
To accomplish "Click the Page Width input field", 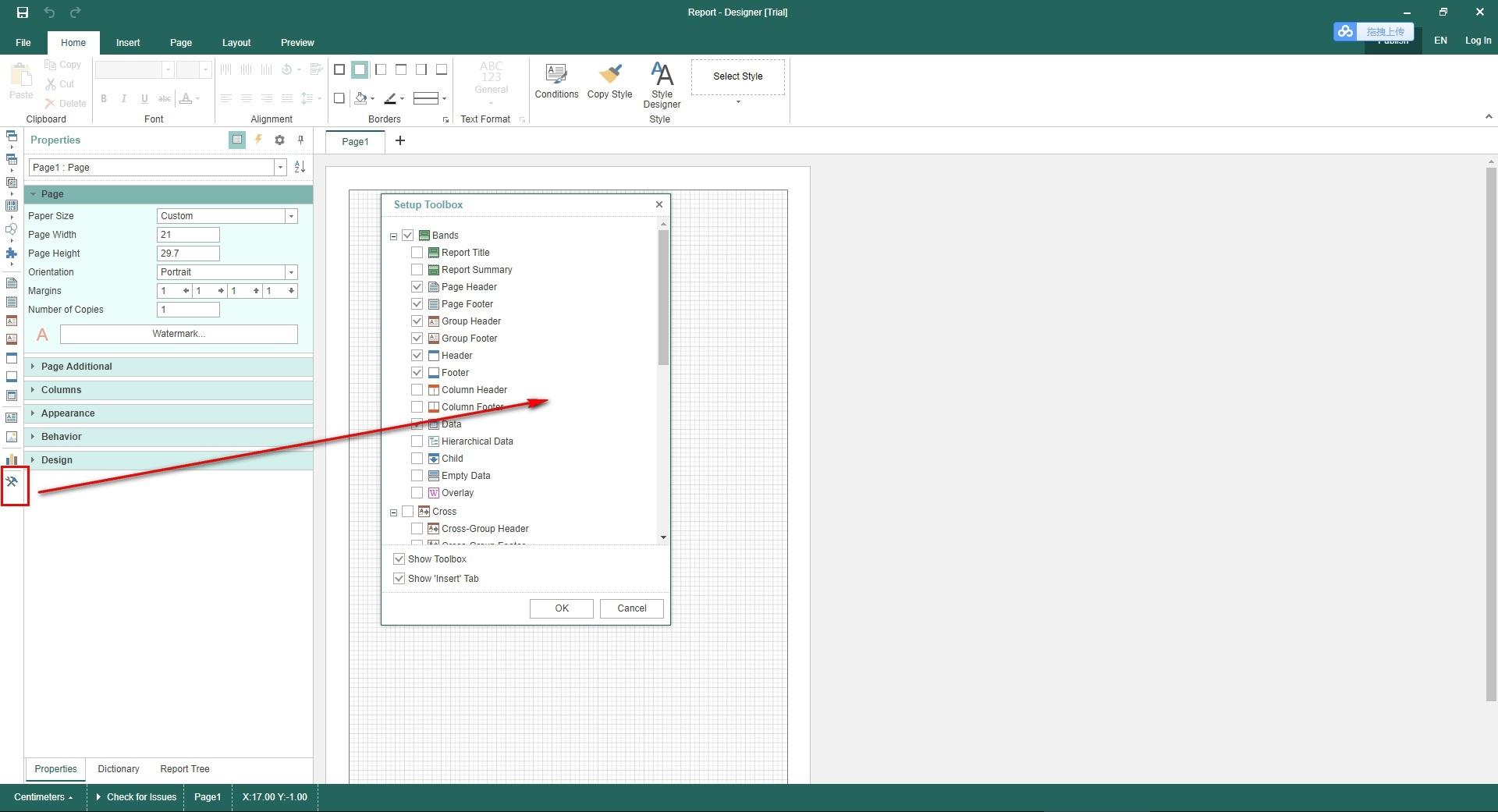I will [188, 235].
